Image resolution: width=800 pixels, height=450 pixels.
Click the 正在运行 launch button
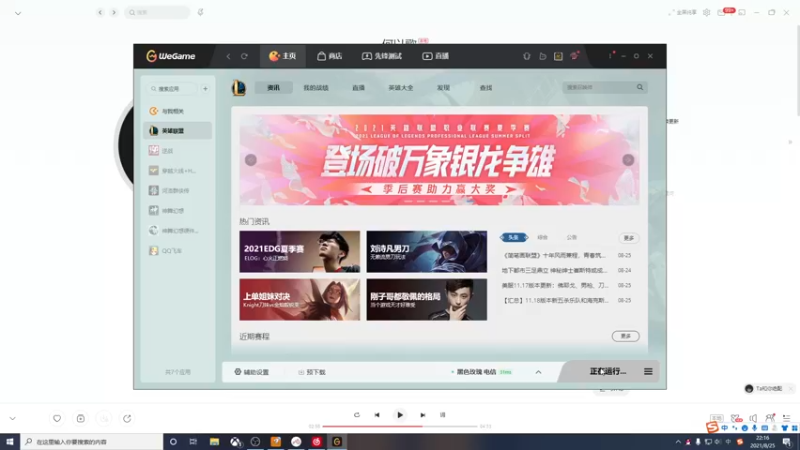pyautogui.click(x=607, y=371)
